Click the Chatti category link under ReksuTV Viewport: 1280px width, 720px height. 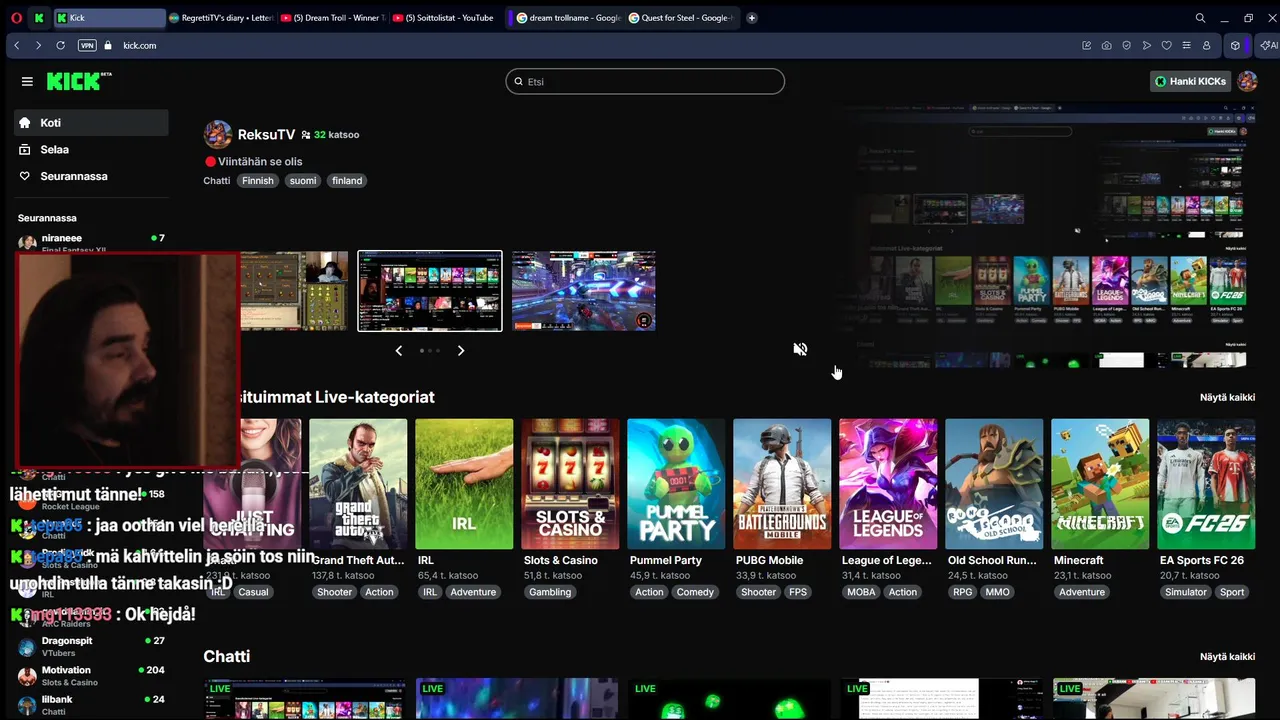click(217, 181)
